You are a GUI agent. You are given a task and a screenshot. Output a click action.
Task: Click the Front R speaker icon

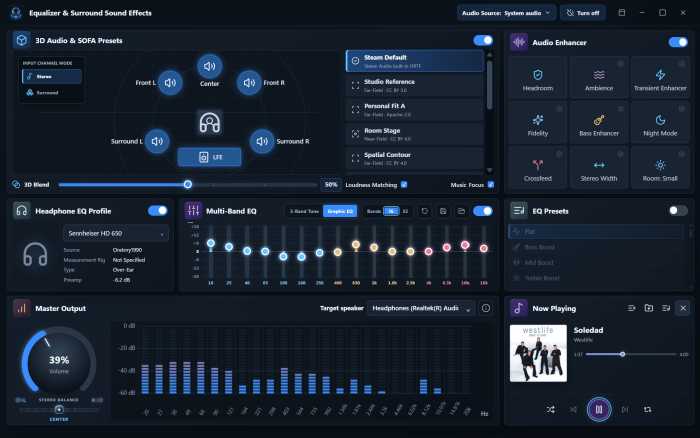249,83
